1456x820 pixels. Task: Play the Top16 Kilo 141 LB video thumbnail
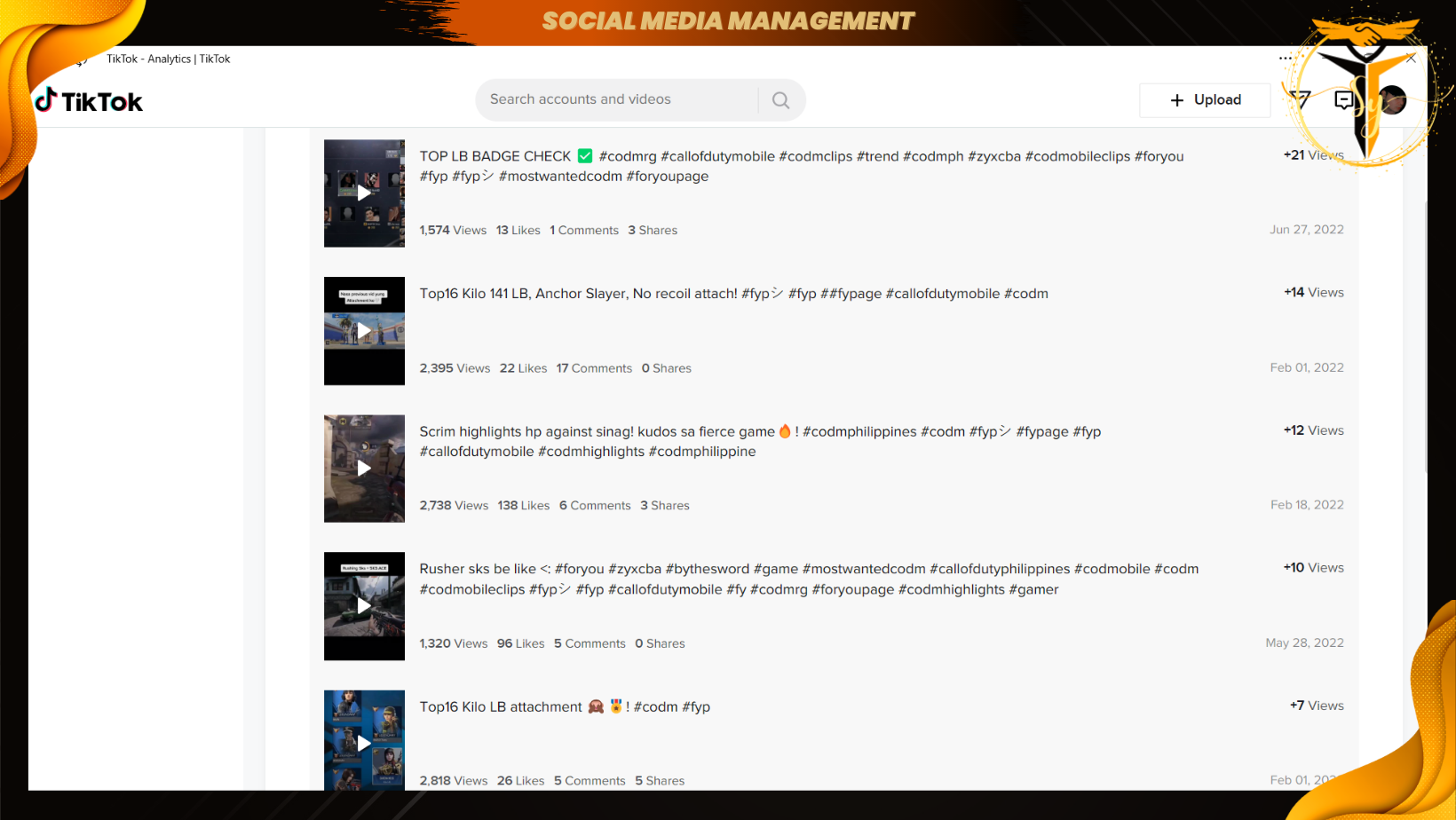(364, 331)
